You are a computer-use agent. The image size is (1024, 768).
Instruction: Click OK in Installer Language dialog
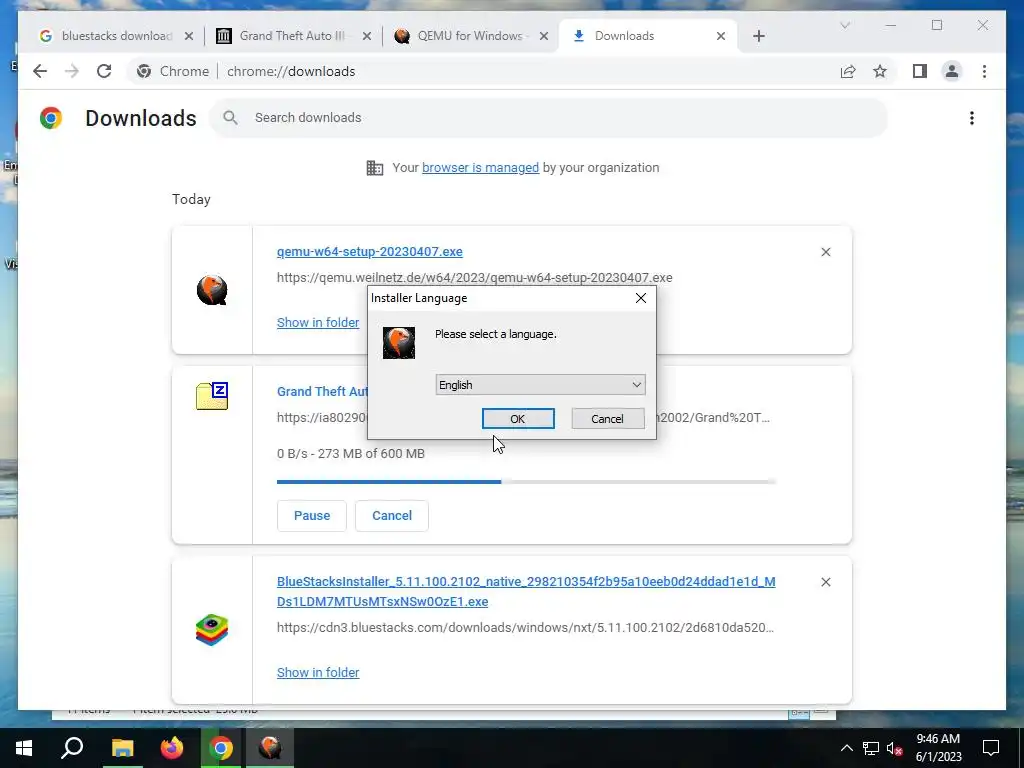click(x=518, y=419)
